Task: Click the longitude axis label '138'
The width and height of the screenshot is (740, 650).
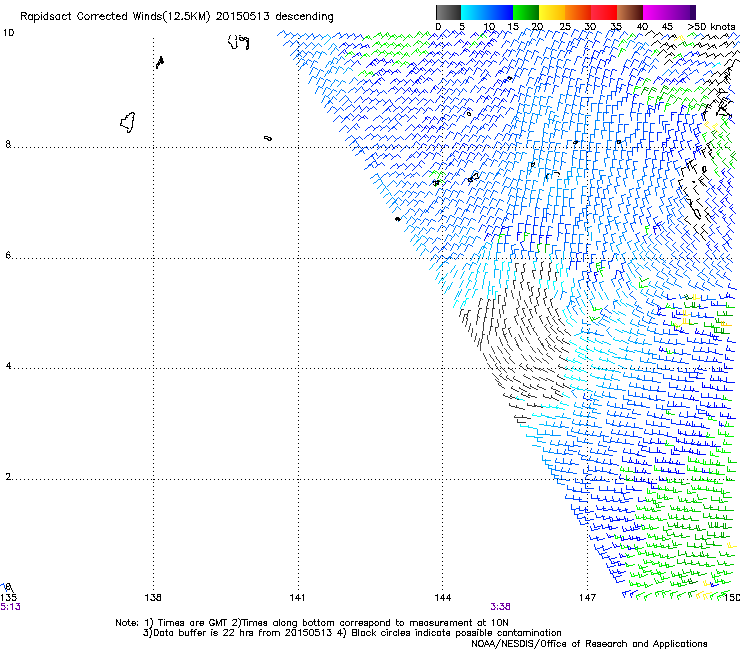Action: tap(153, 598)
